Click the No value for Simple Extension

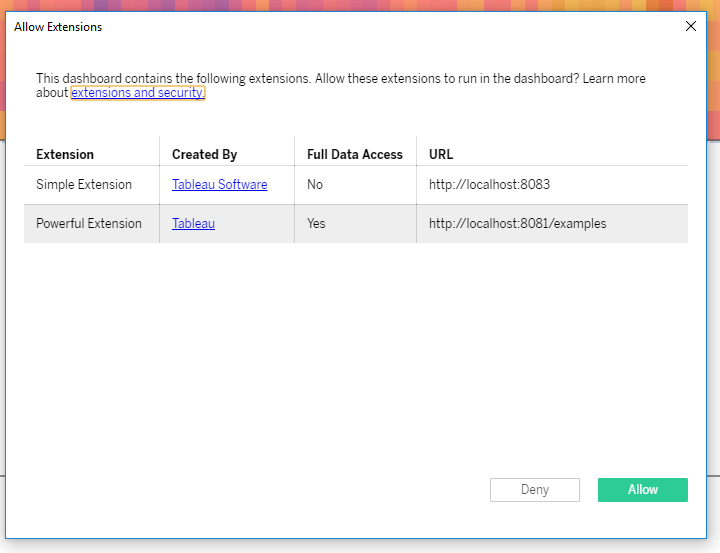coord(315,185)
